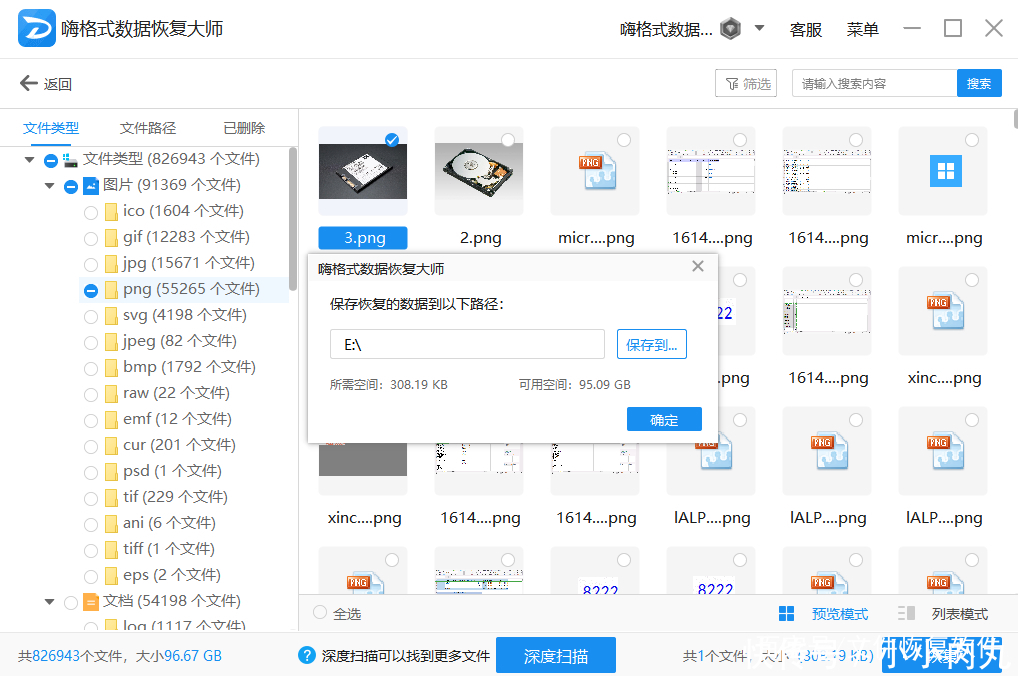Uncheck the blue checkmark on 3.png
Image resolution: width=1018 pixels, height=676 pixels.
coord(392,140)
